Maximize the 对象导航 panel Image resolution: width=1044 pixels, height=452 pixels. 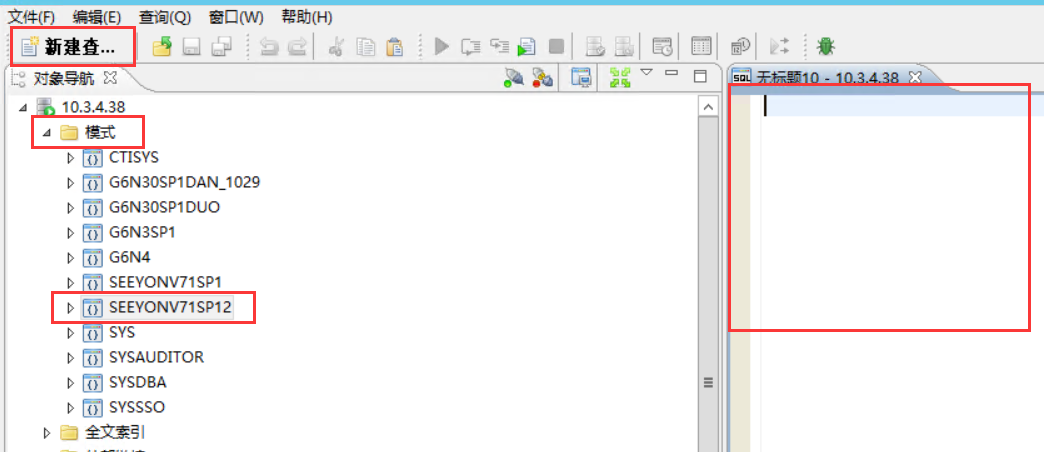coord(700,77)
